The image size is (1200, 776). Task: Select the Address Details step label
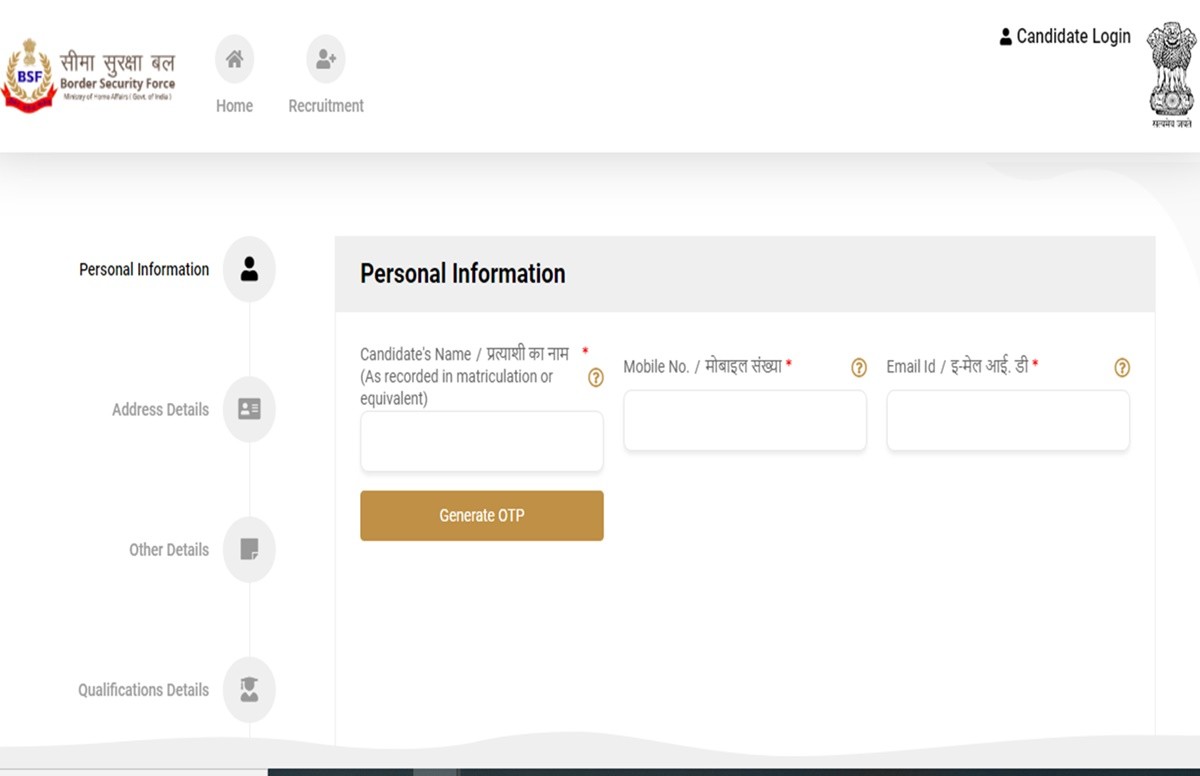(160, 409)
